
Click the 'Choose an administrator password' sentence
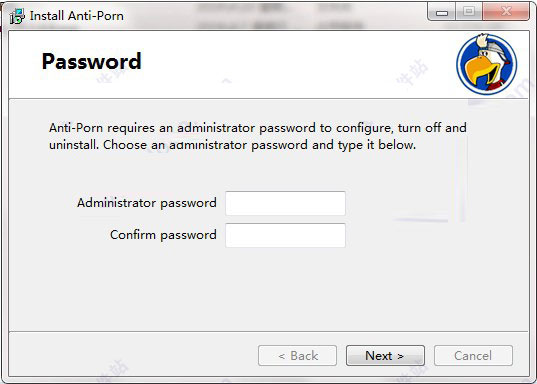click(260, 145)
